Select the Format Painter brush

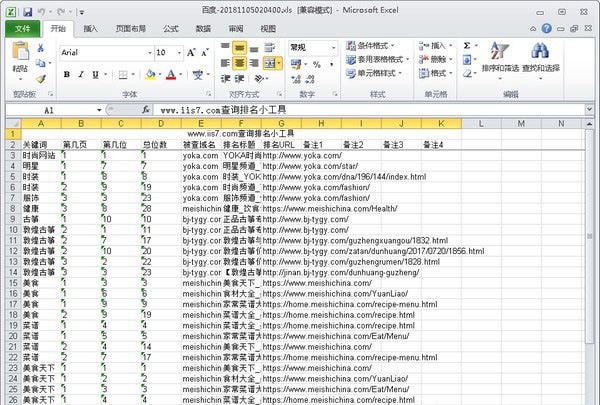[x=41, y=78]
